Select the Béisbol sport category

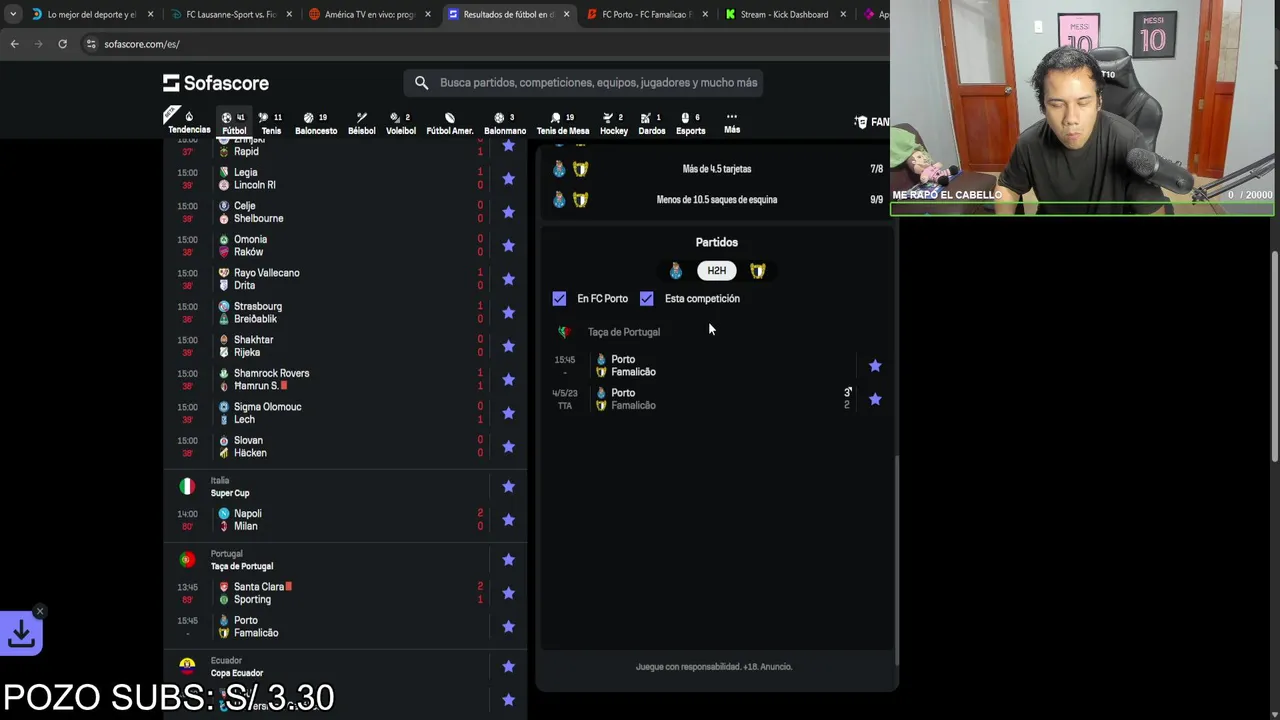click(x=361, y=122)
